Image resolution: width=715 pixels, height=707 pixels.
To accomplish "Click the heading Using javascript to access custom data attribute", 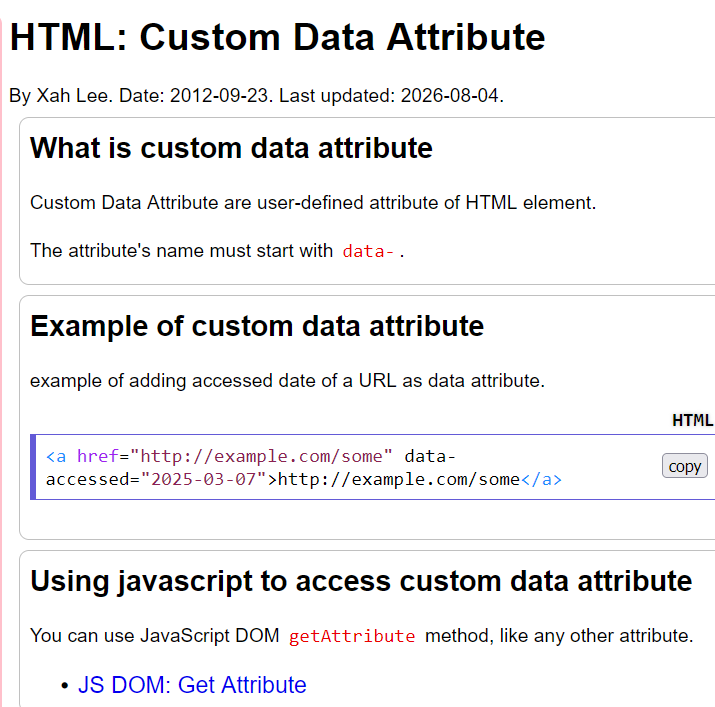I will [x=361, y=581].
